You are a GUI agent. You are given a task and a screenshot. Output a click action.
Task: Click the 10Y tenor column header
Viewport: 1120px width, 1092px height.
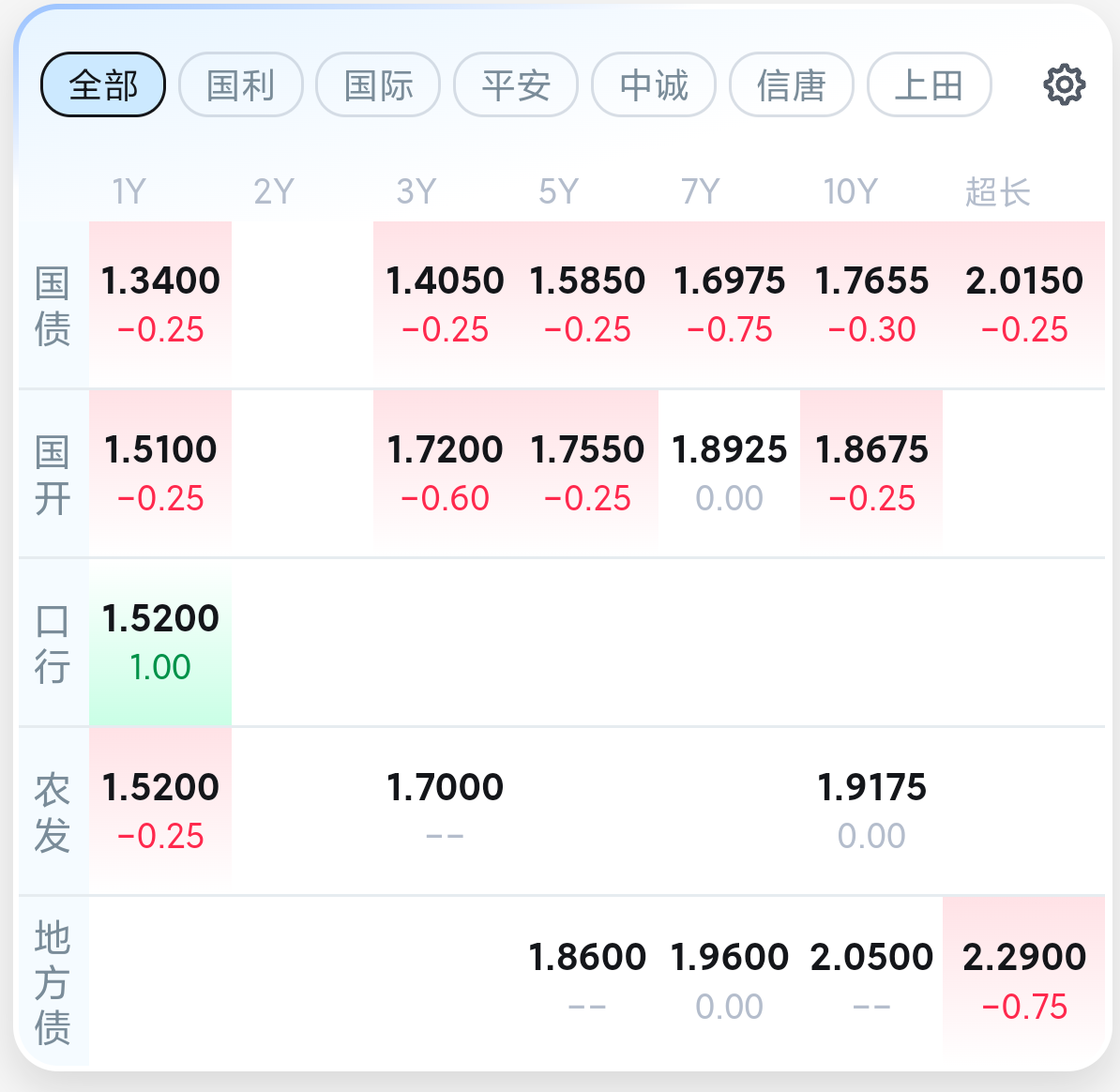click(850, 192)
